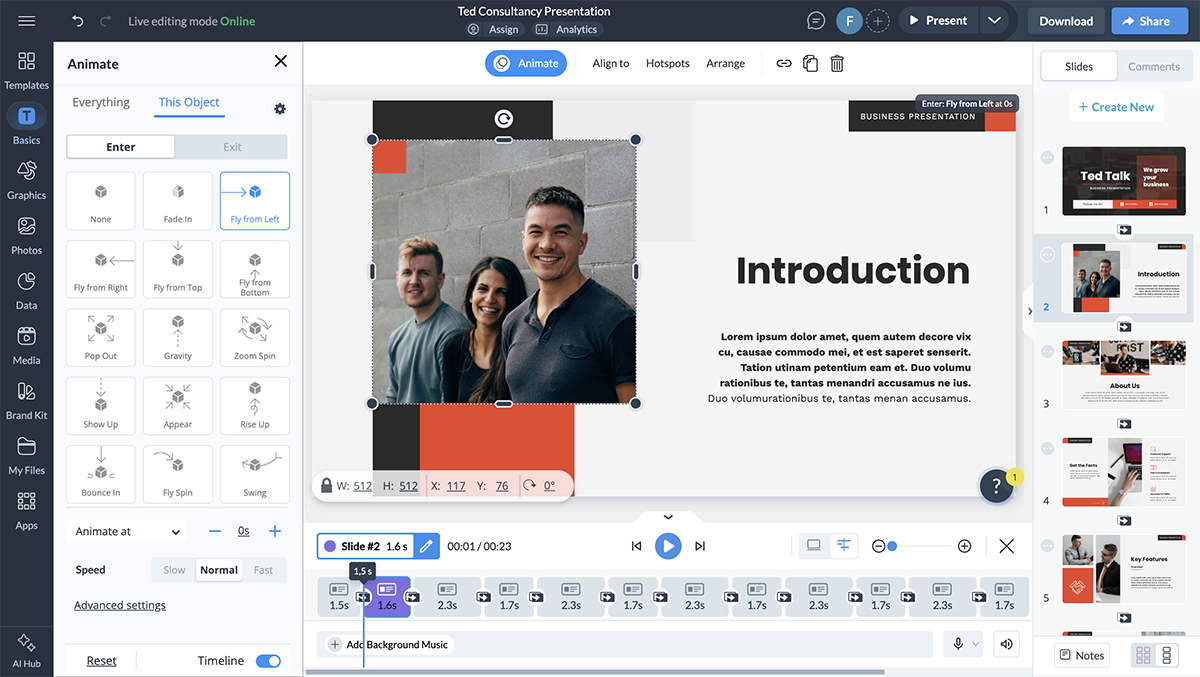Switch to slide layout view toggle
Viewport: 1200px width, 677px height.
(x=814, y=546)
